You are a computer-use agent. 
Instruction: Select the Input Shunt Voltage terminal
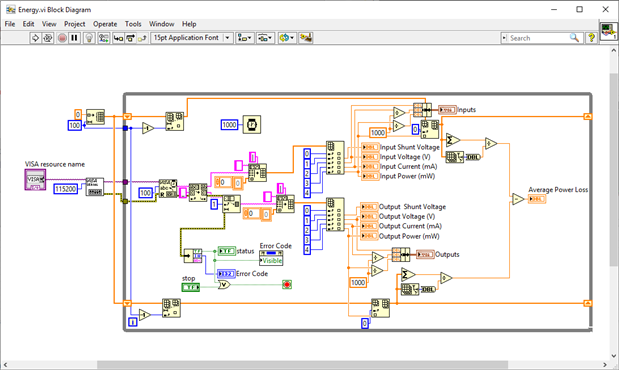[370, 147]
